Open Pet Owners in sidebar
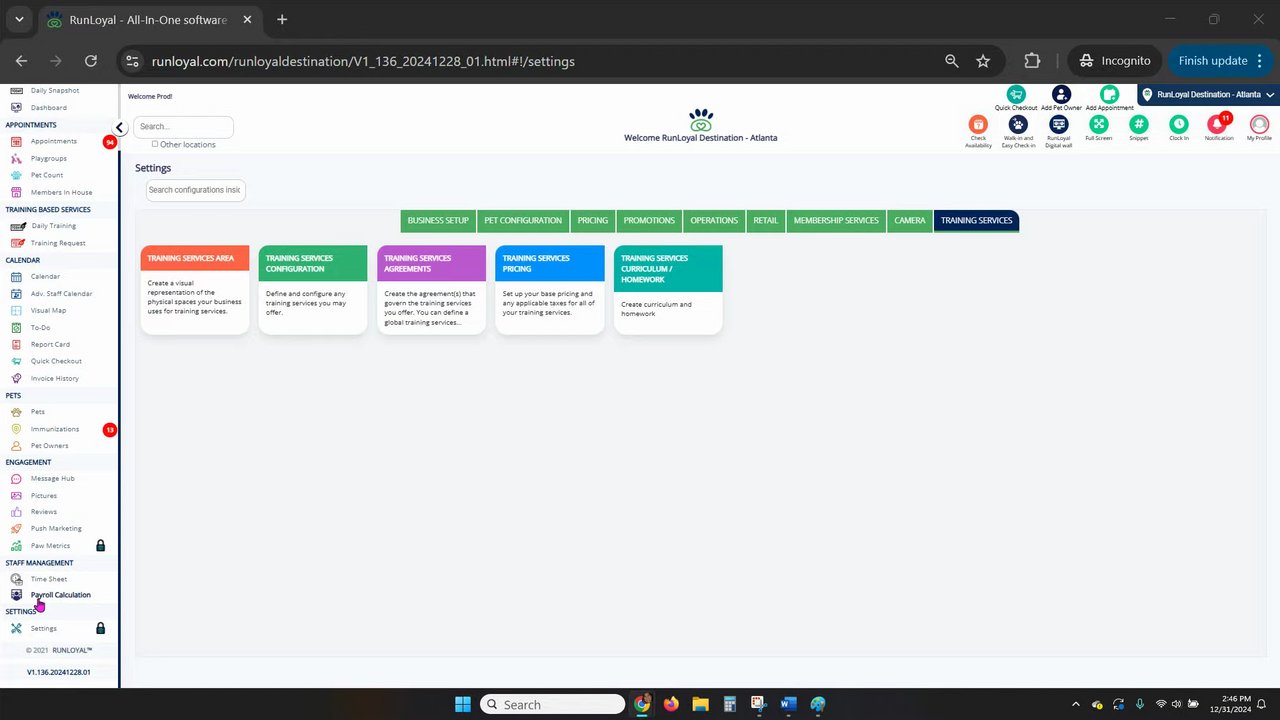1280x720 pixels. click(x=49, y=446)
